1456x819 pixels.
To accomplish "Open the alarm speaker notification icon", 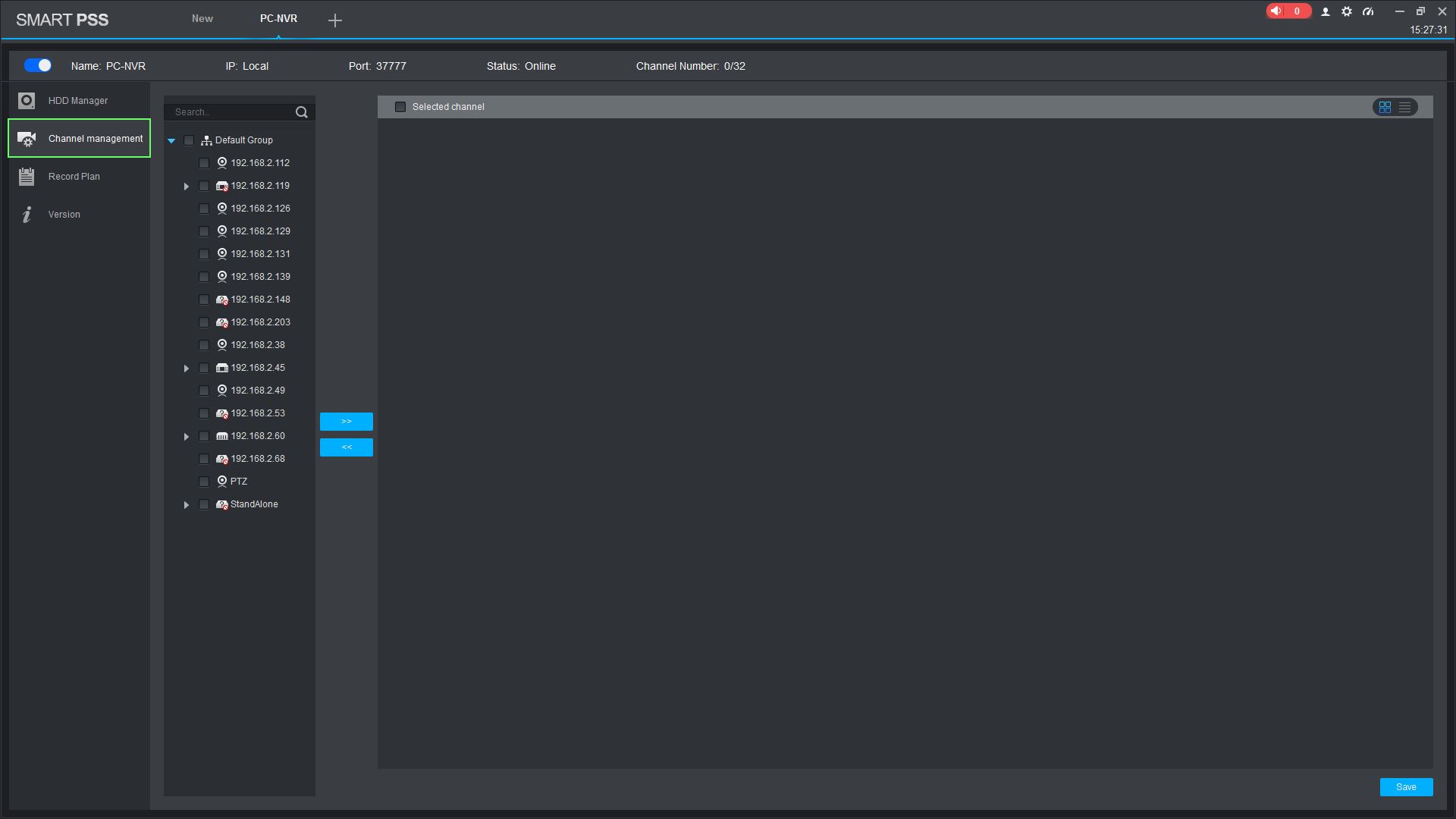I will pyautogui.click(x=1277, y=11).
